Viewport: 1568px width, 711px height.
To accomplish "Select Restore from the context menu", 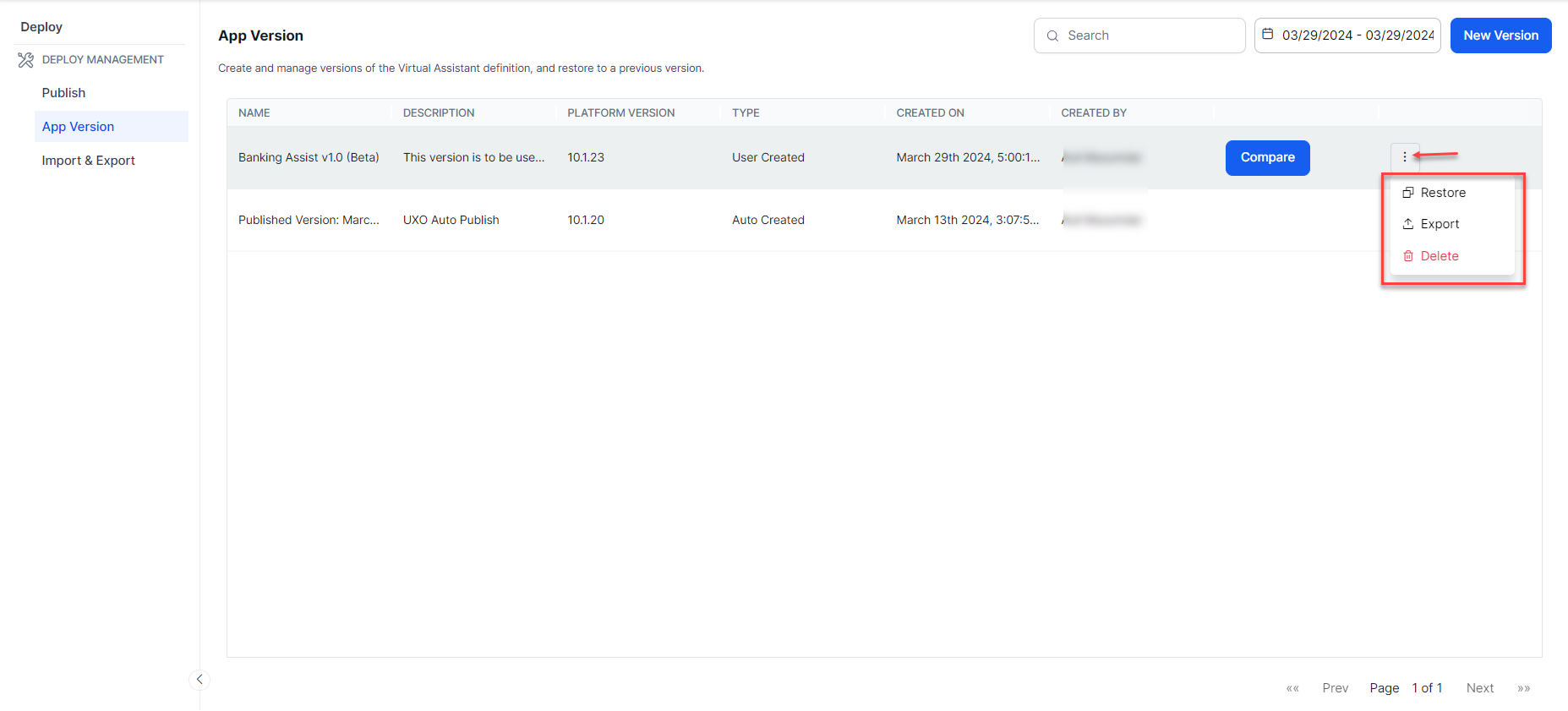I will [1443, 193].
